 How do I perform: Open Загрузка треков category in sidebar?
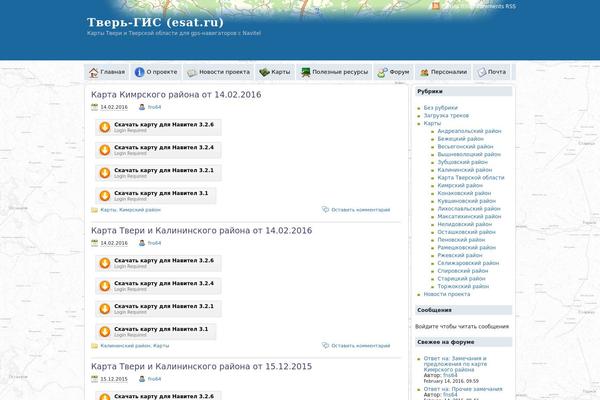[x=446, y=116]
